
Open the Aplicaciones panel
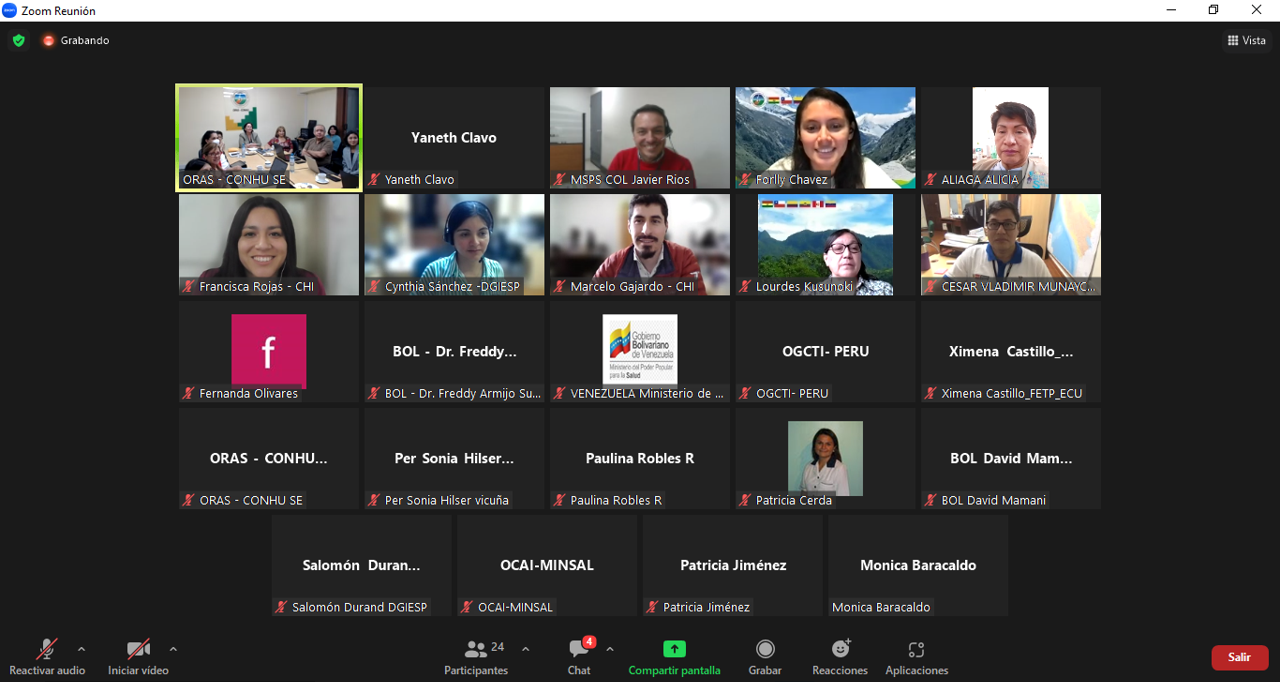[x=916, y=650]
